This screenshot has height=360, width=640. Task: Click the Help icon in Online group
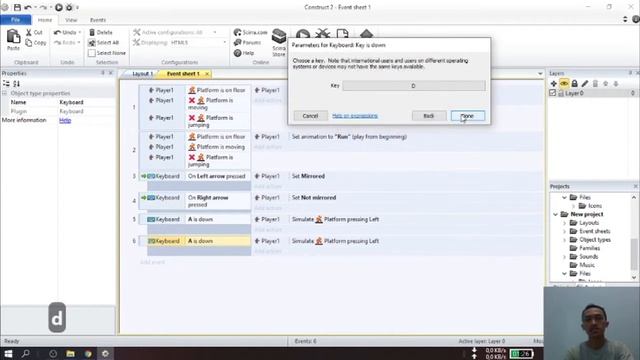[238, 53]
